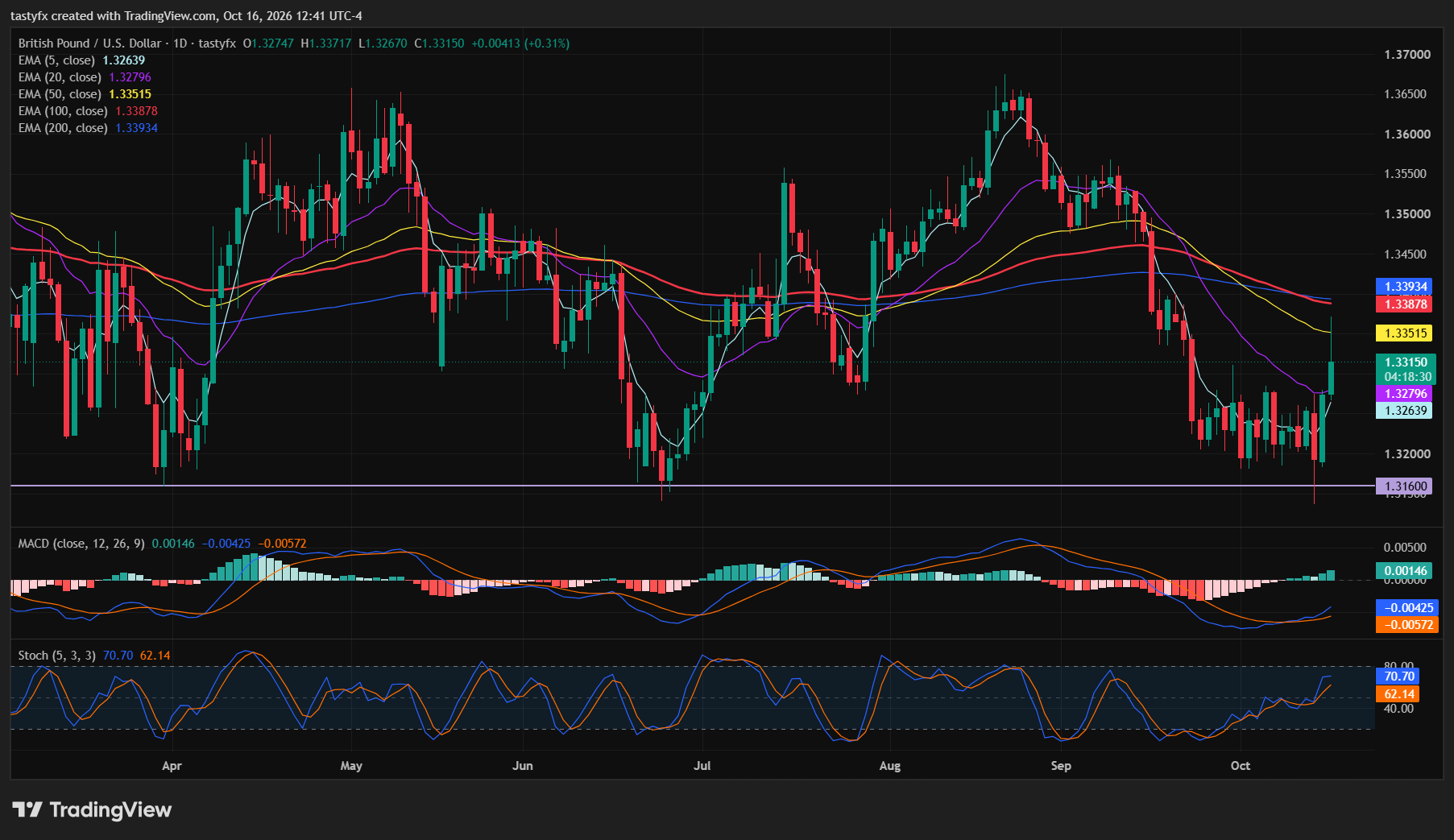Click the 04:18:30 bar countdown timer

1407,377
